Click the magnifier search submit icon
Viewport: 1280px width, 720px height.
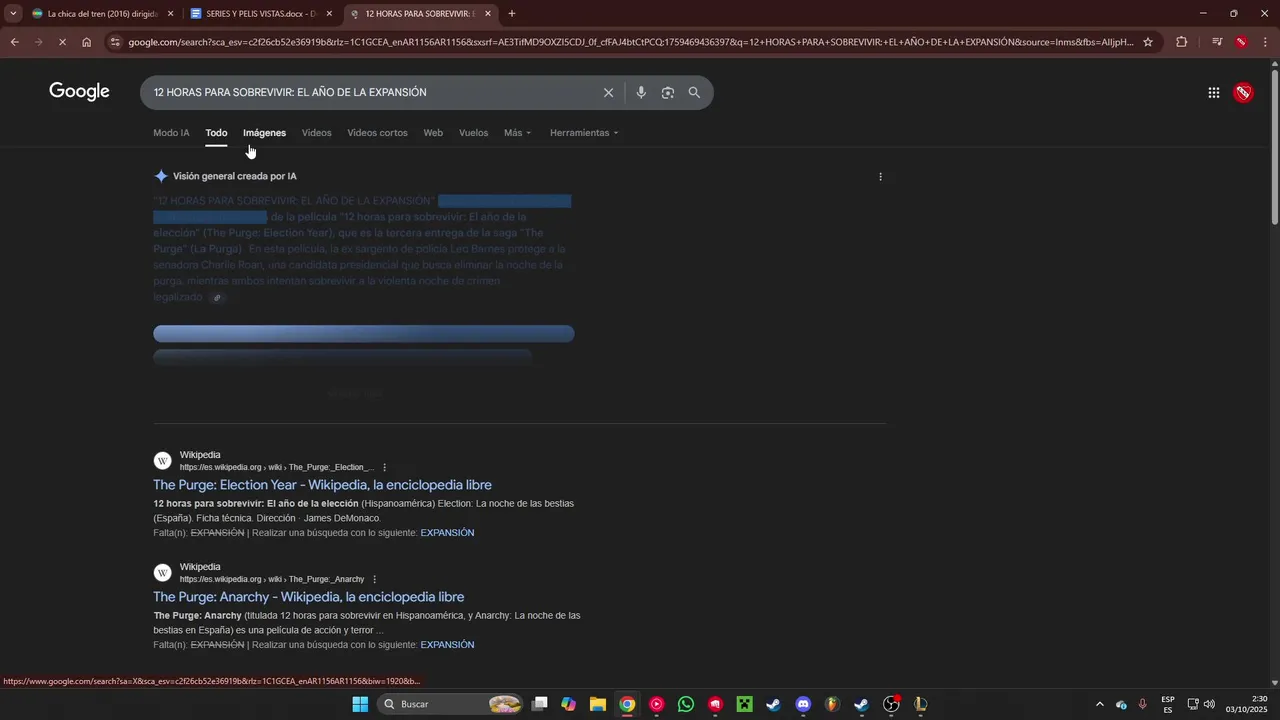[x=694, y=92]
